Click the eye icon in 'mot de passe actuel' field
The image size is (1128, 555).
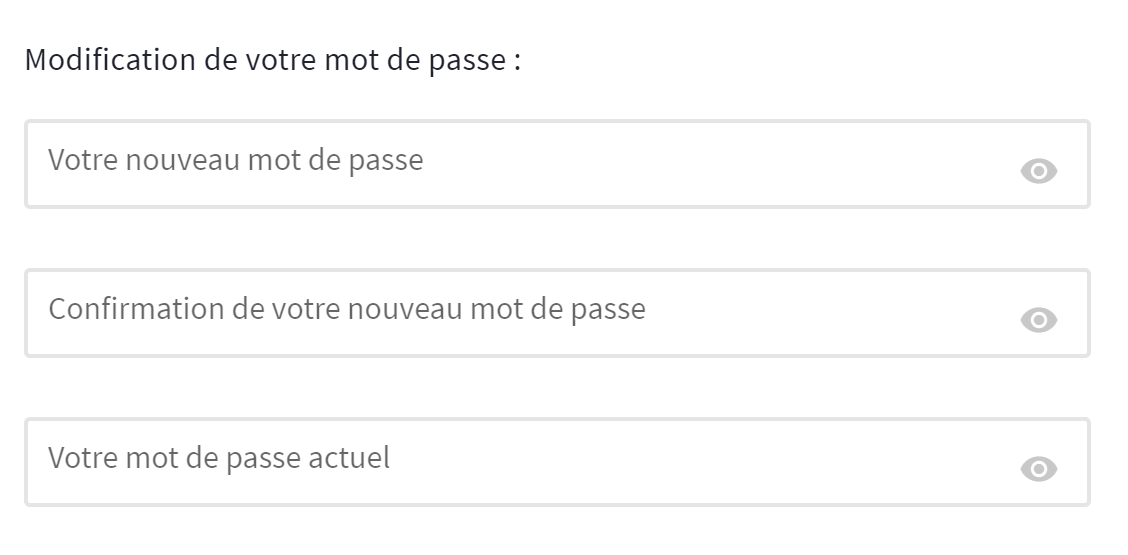[x=1039, y=469]
